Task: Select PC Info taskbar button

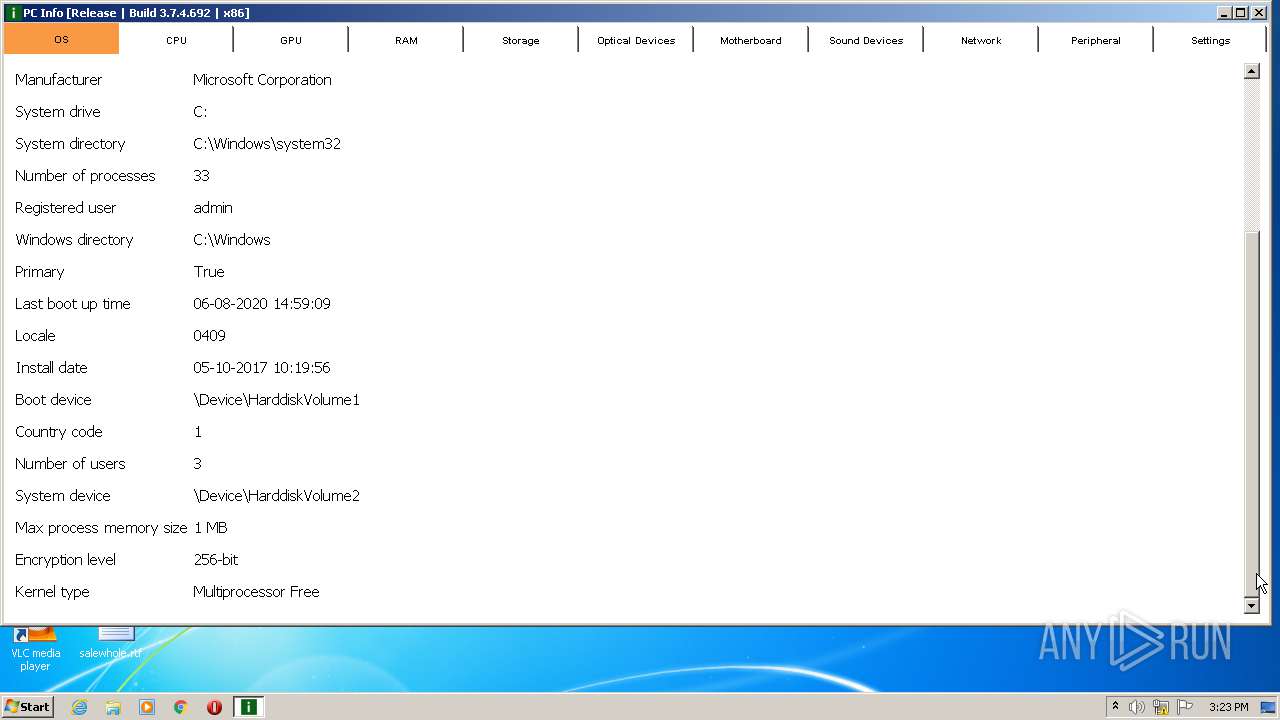Action: coord(248,707)
